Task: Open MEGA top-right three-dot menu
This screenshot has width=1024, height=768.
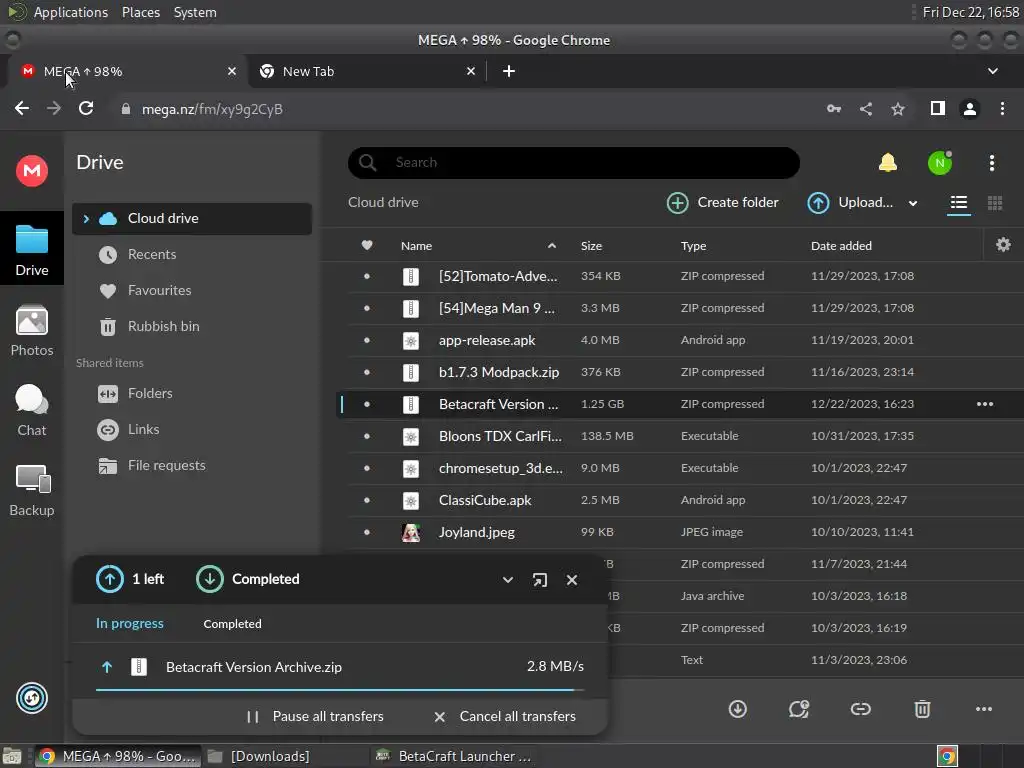Action: tap(991, 163)
